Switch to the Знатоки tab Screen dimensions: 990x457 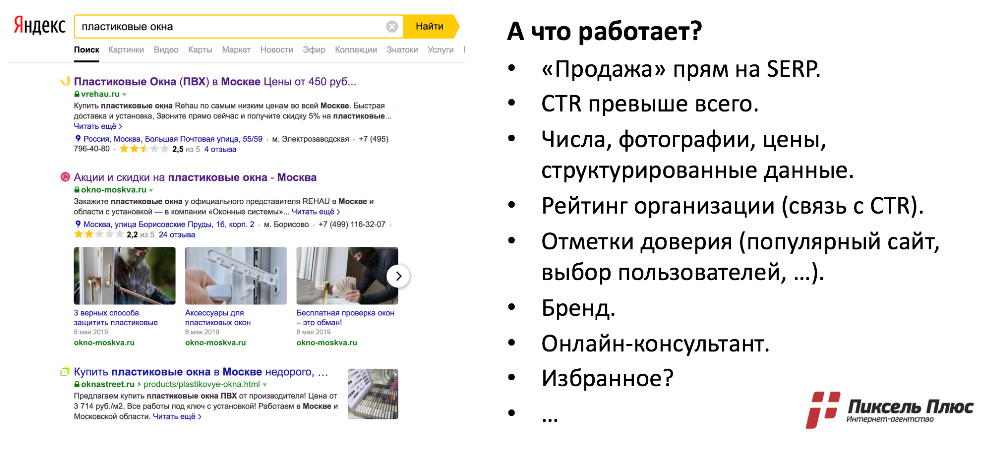(x=402, y=49)
